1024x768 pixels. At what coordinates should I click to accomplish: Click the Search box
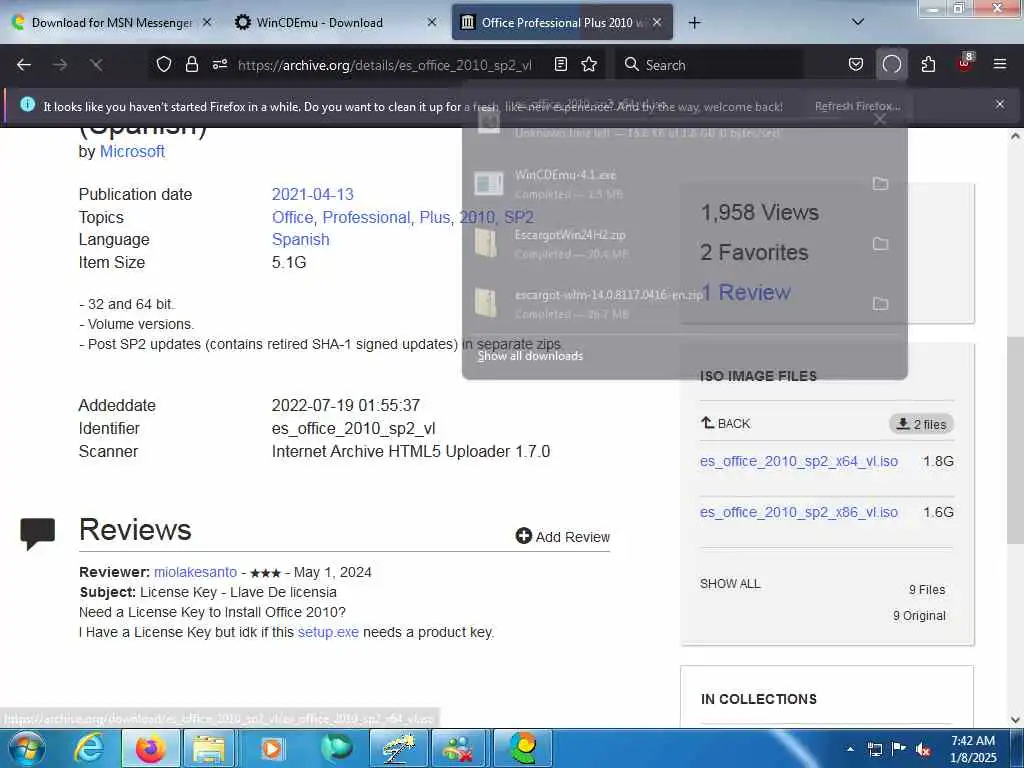[709, 65]
